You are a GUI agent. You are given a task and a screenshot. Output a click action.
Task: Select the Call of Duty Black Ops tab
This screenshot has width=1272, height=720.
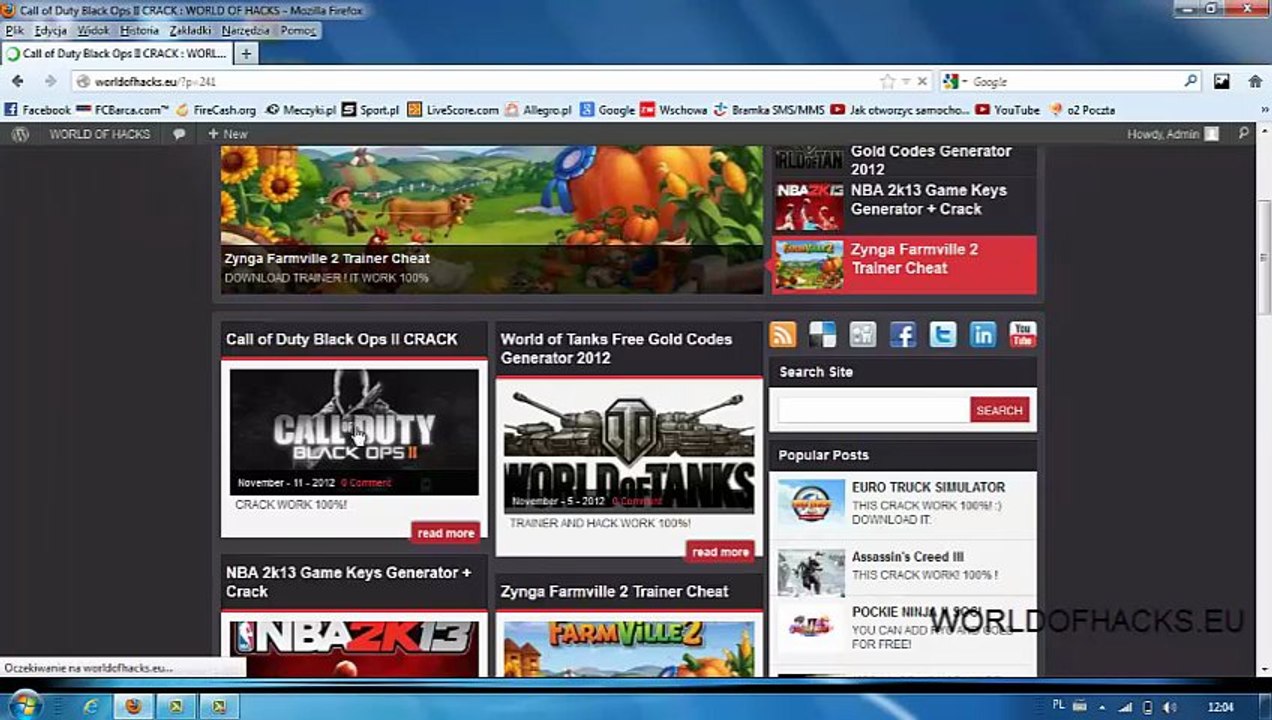(116, 54)
